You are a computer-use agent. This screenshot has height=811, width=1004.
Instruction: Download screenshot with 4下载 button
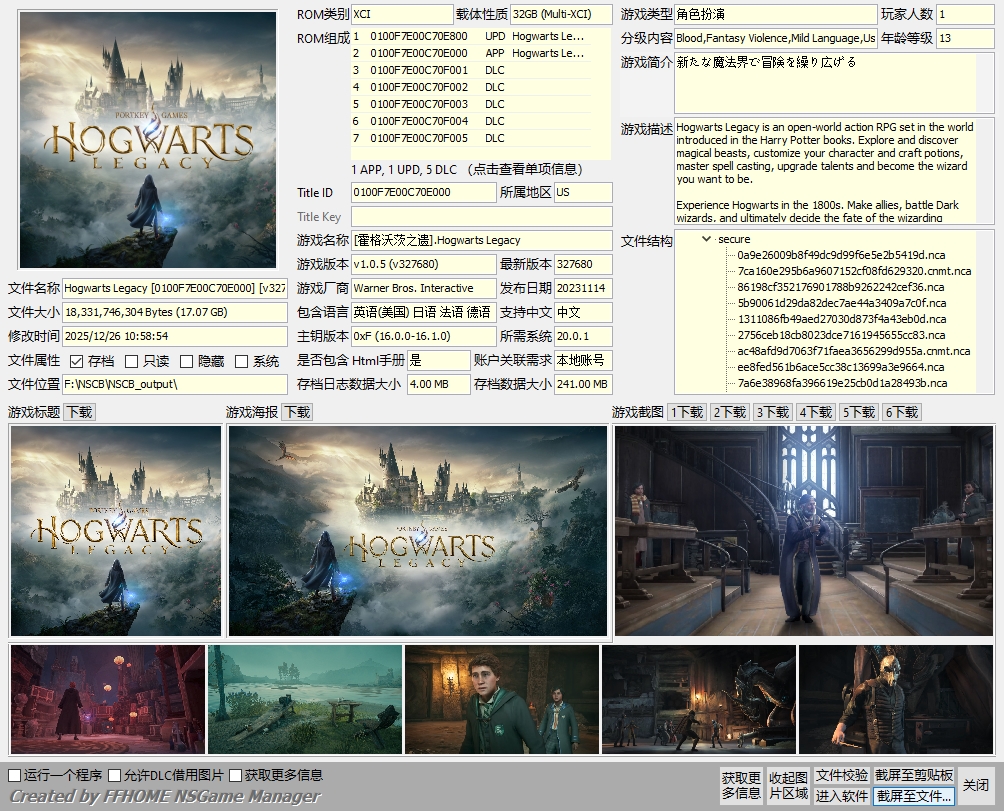[816, 412]
